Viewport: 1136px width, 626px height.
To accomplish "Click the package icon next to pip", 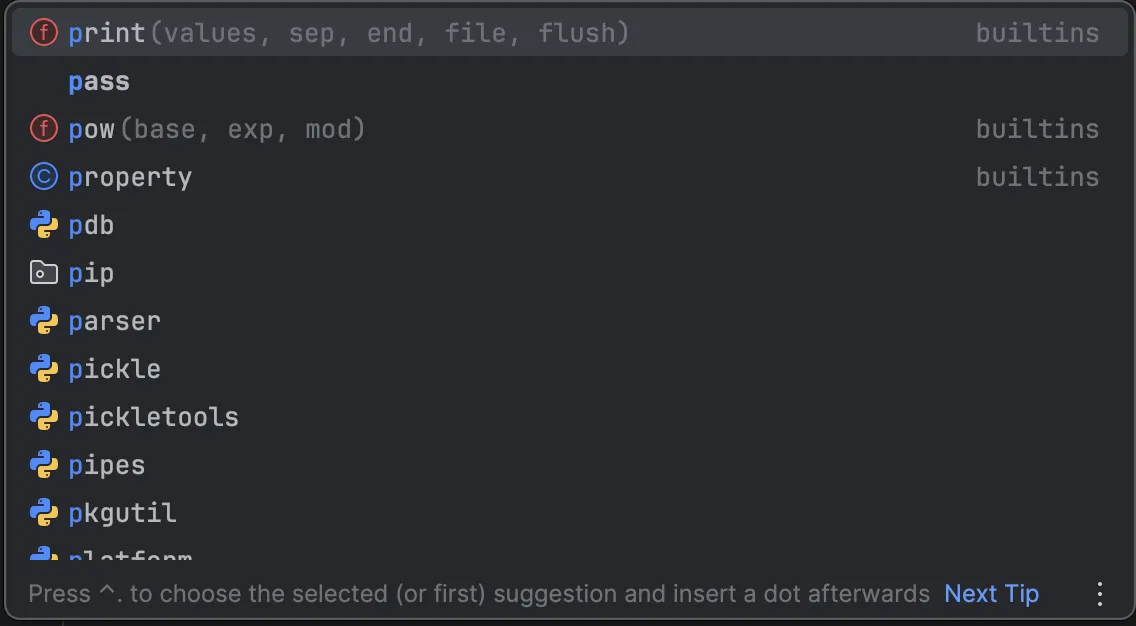I will tap(42, 272).
